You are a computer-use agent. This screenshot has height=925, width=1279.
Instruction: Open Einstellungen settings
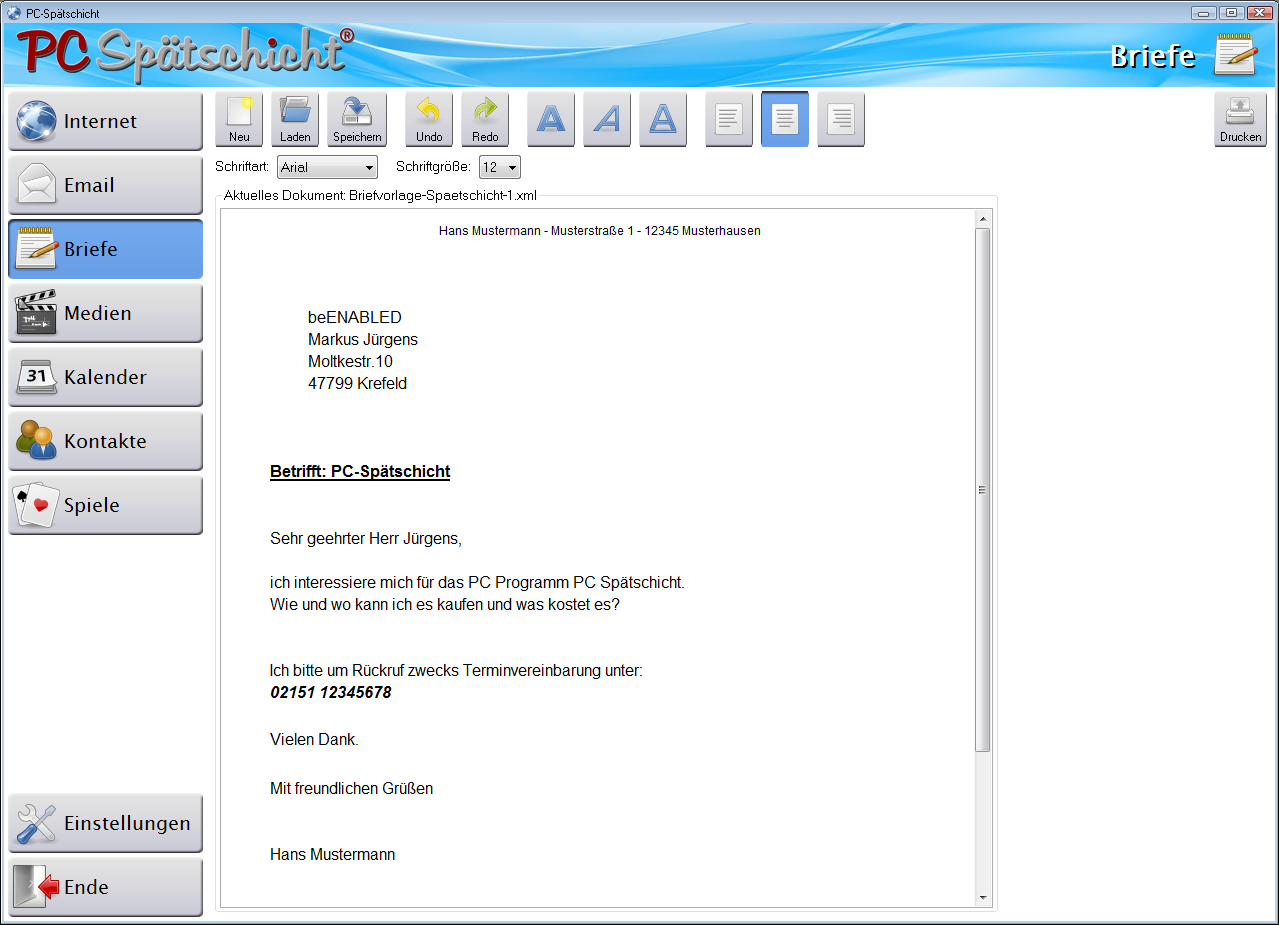pos(105,823)
